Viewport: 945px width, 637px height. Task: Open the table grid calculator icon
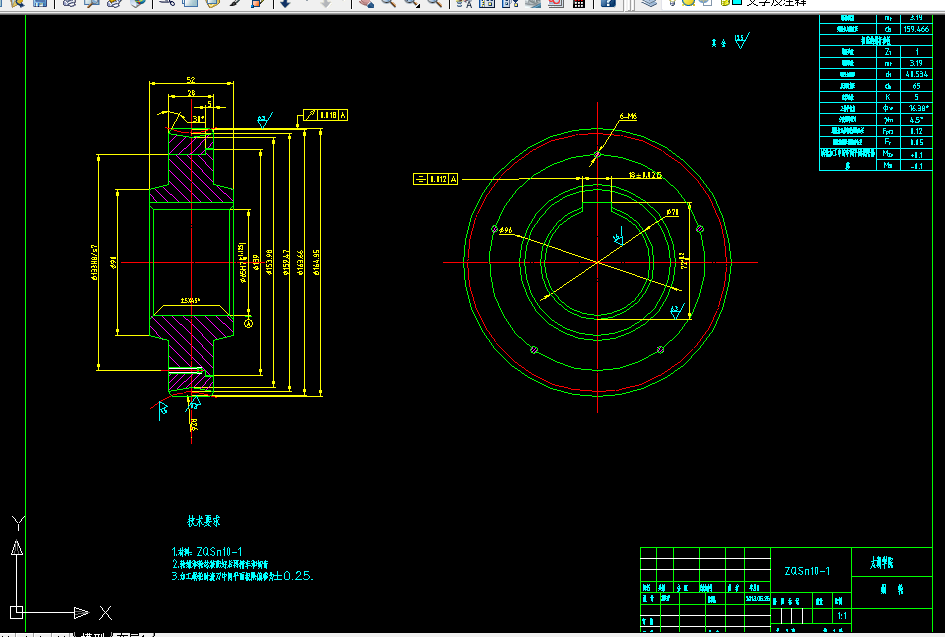579,3
